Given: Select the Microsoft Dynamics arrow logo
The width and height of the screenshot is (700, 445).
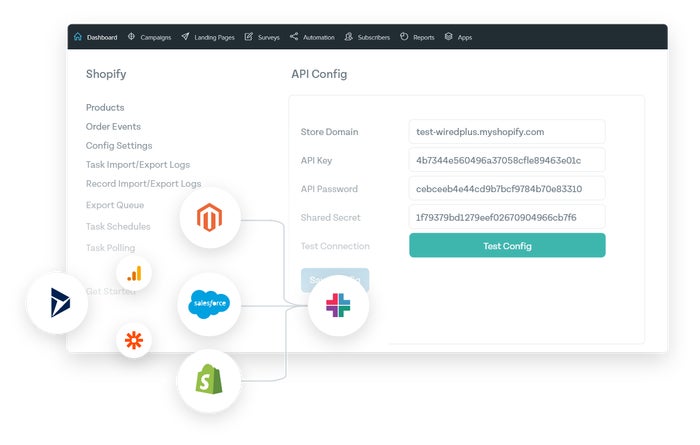Looking at the screenshot, I should coord(60,303).
